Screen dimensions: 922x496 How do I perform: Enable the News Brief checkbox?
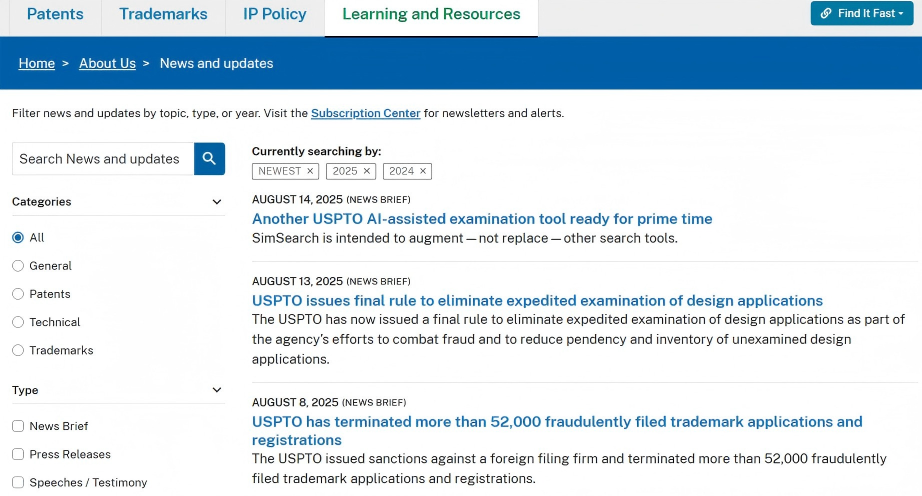click(x=18, y=426)
